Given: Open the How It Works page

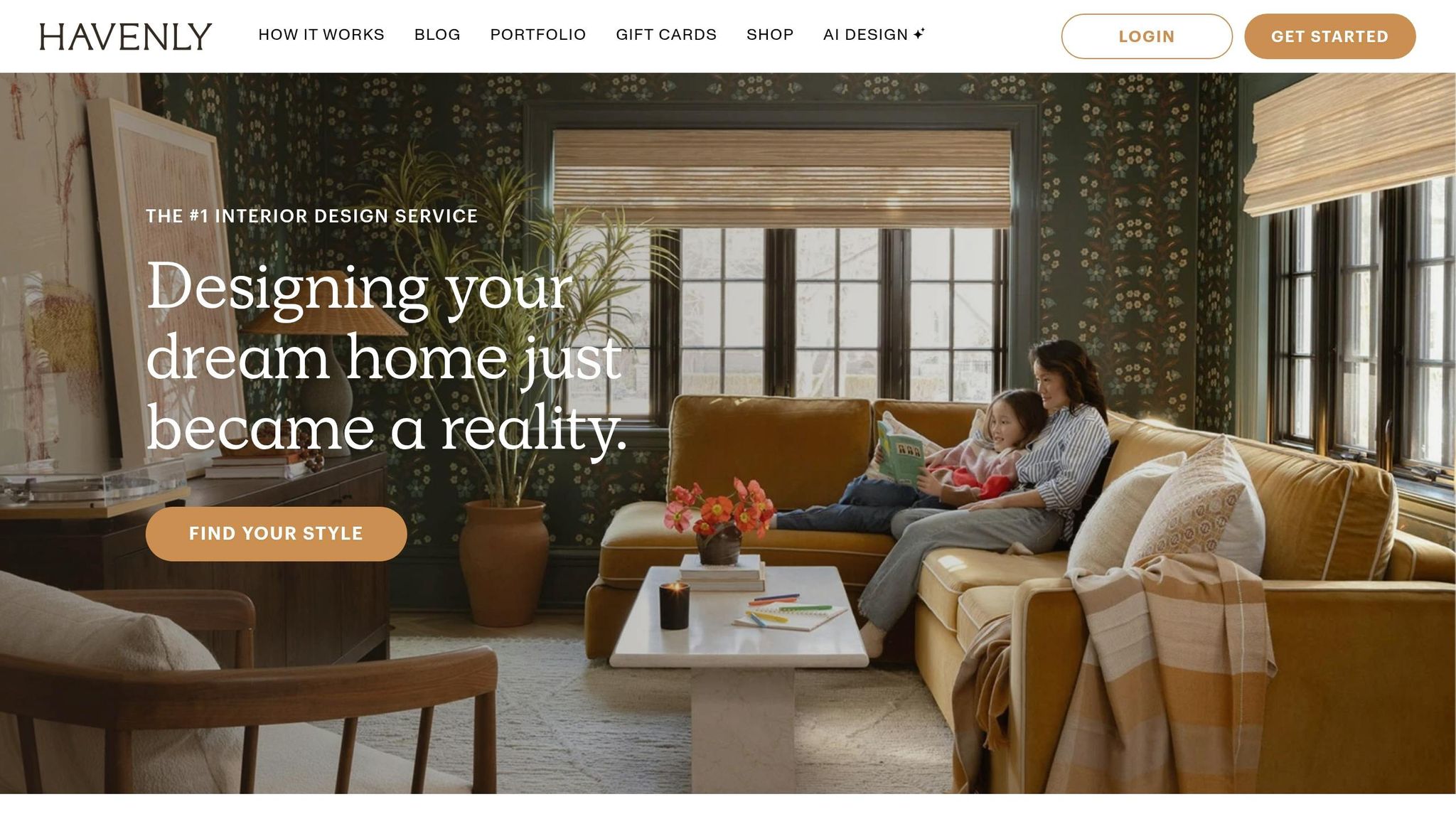Looking at the screenshot, I should (x=321, y=35).
